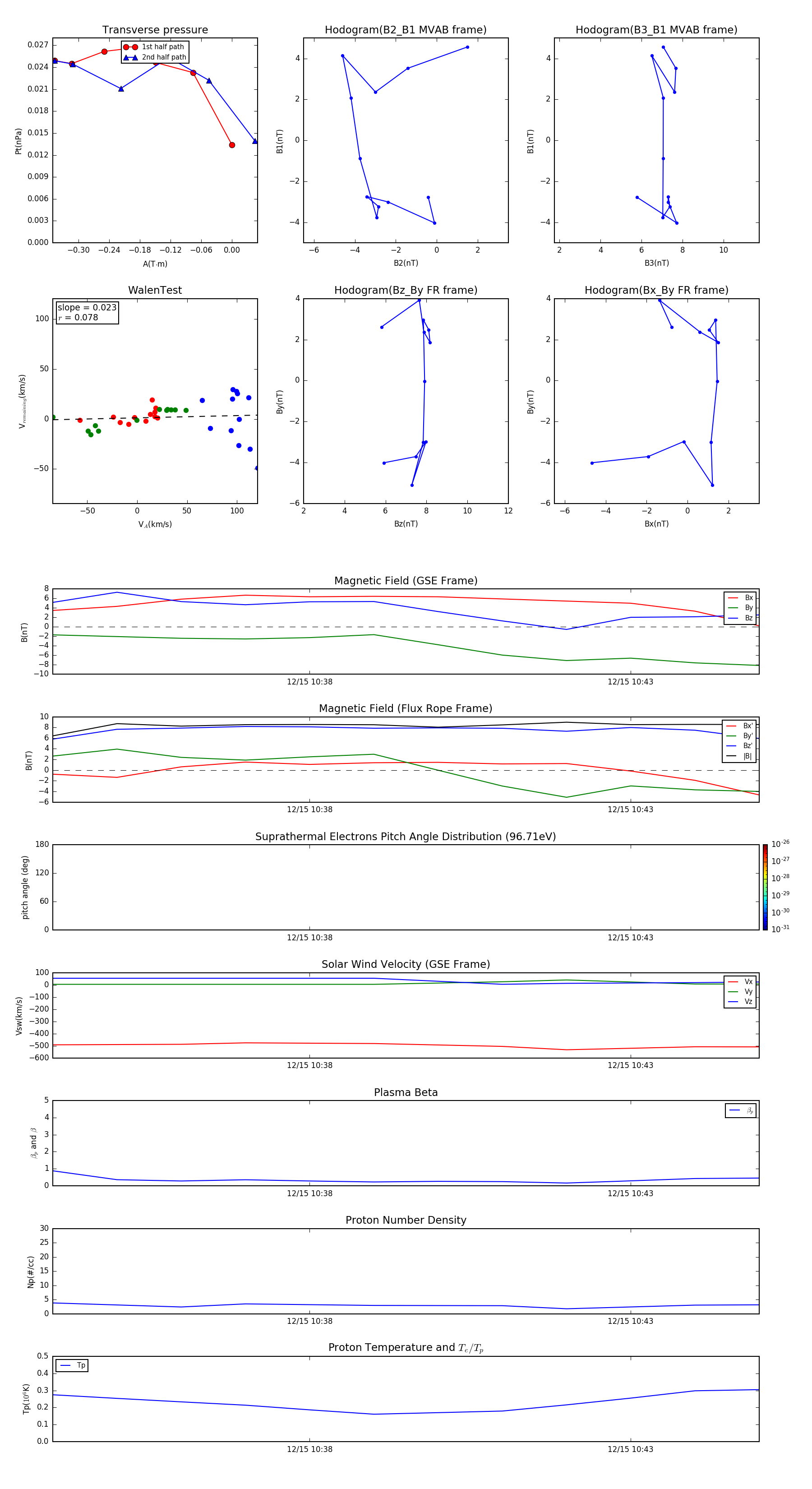Click the "Magnetic Field (GSE Frame)" title
The image size is (812, 1489).
point(406,581)
